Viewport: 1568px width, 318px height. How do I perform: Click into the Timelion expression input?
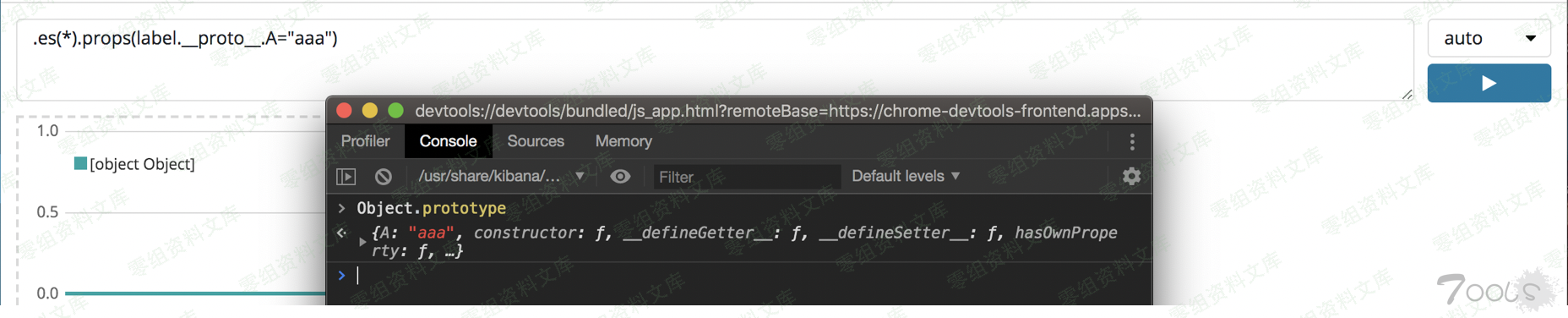pyautogui.click(x=715, y=59)
